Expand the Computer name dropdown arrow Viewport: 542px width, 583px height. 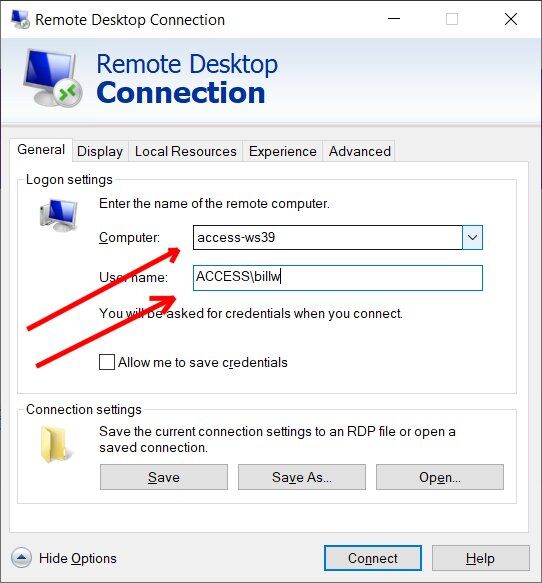click(472, 237)
